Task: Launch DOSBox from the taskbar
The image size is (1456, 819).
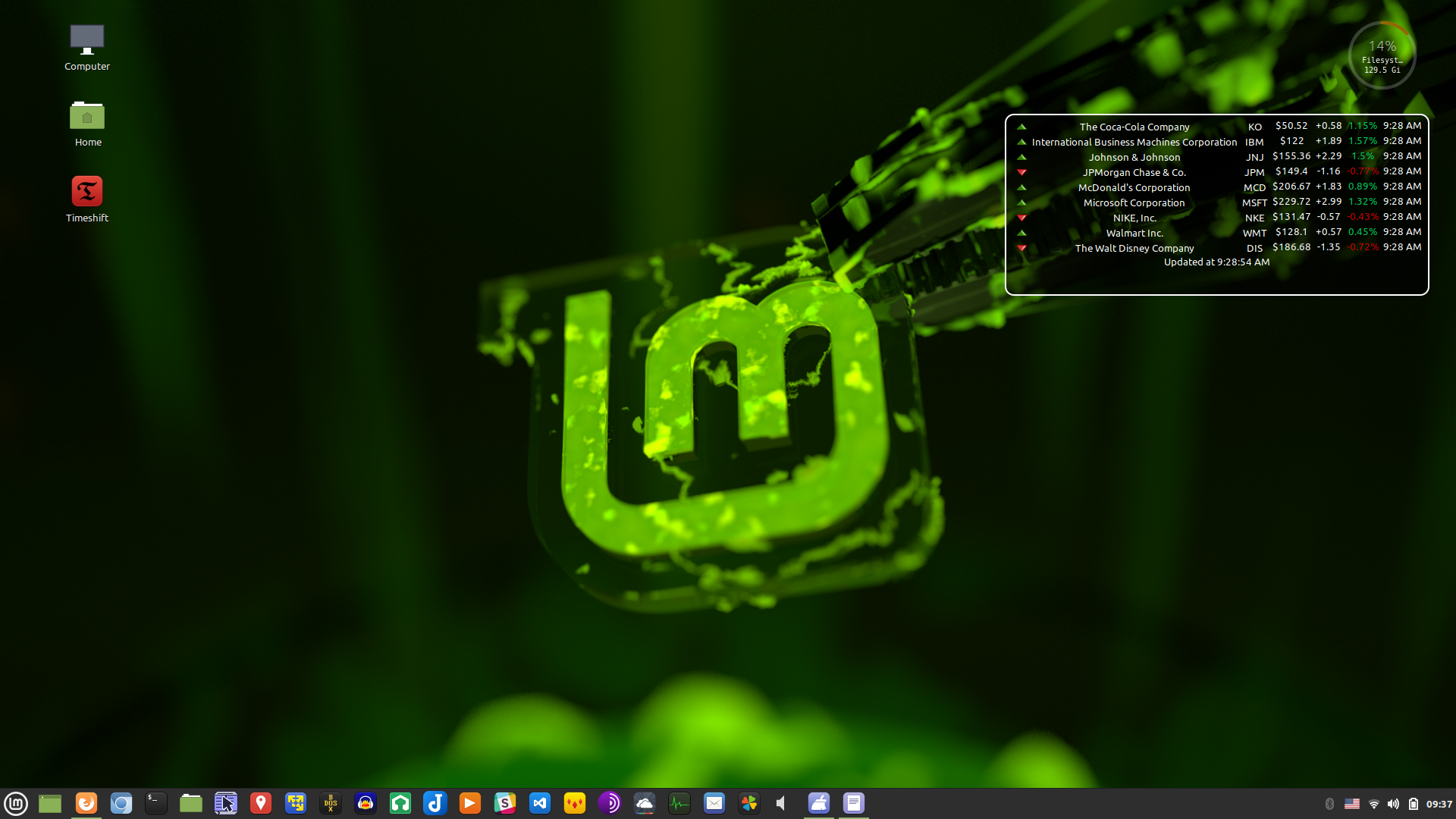Action: (331, 803)
